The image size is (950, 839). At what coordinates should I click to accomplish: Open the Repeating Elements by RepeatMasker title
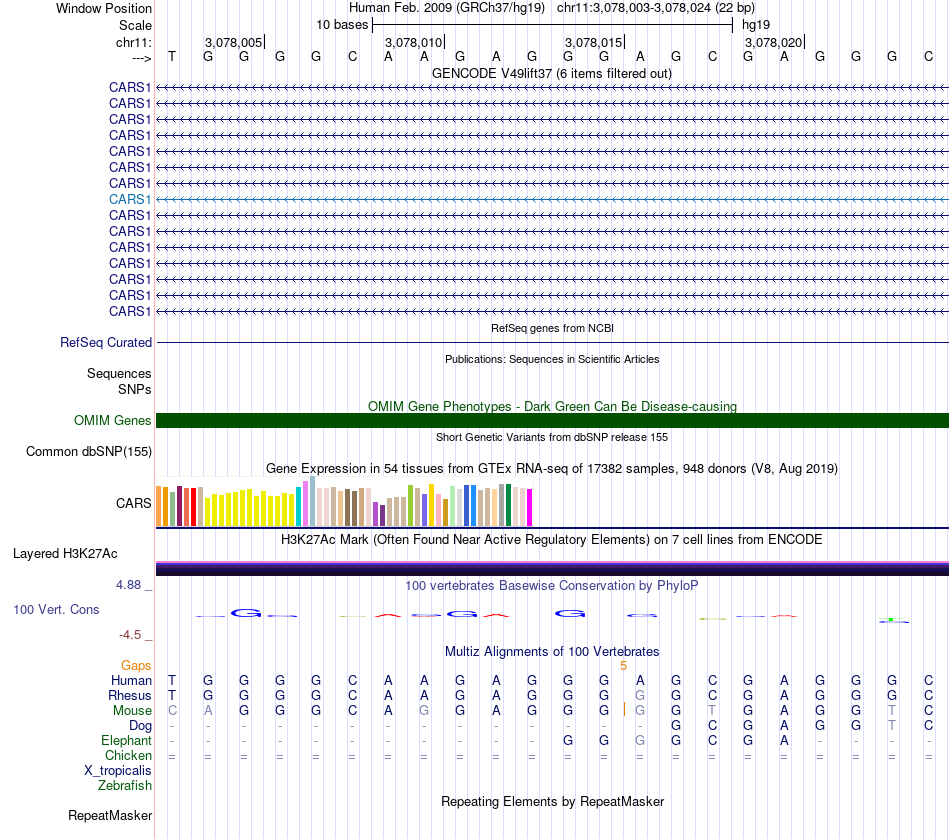click(x=552, y=802)
